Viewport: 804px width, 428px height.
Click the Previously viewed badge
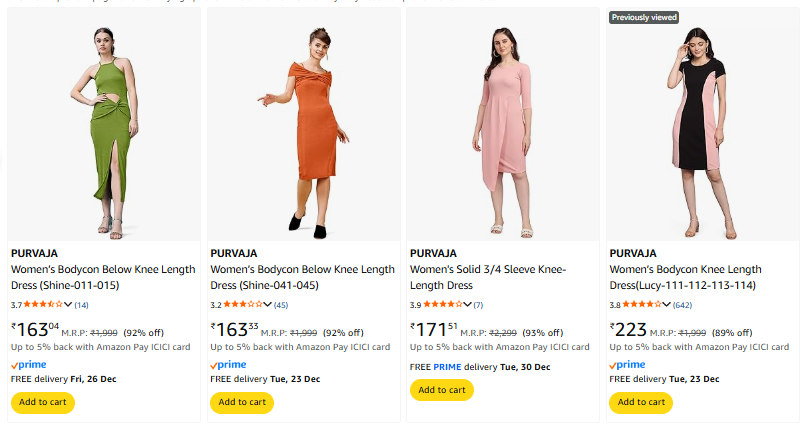tap(644, 17)
